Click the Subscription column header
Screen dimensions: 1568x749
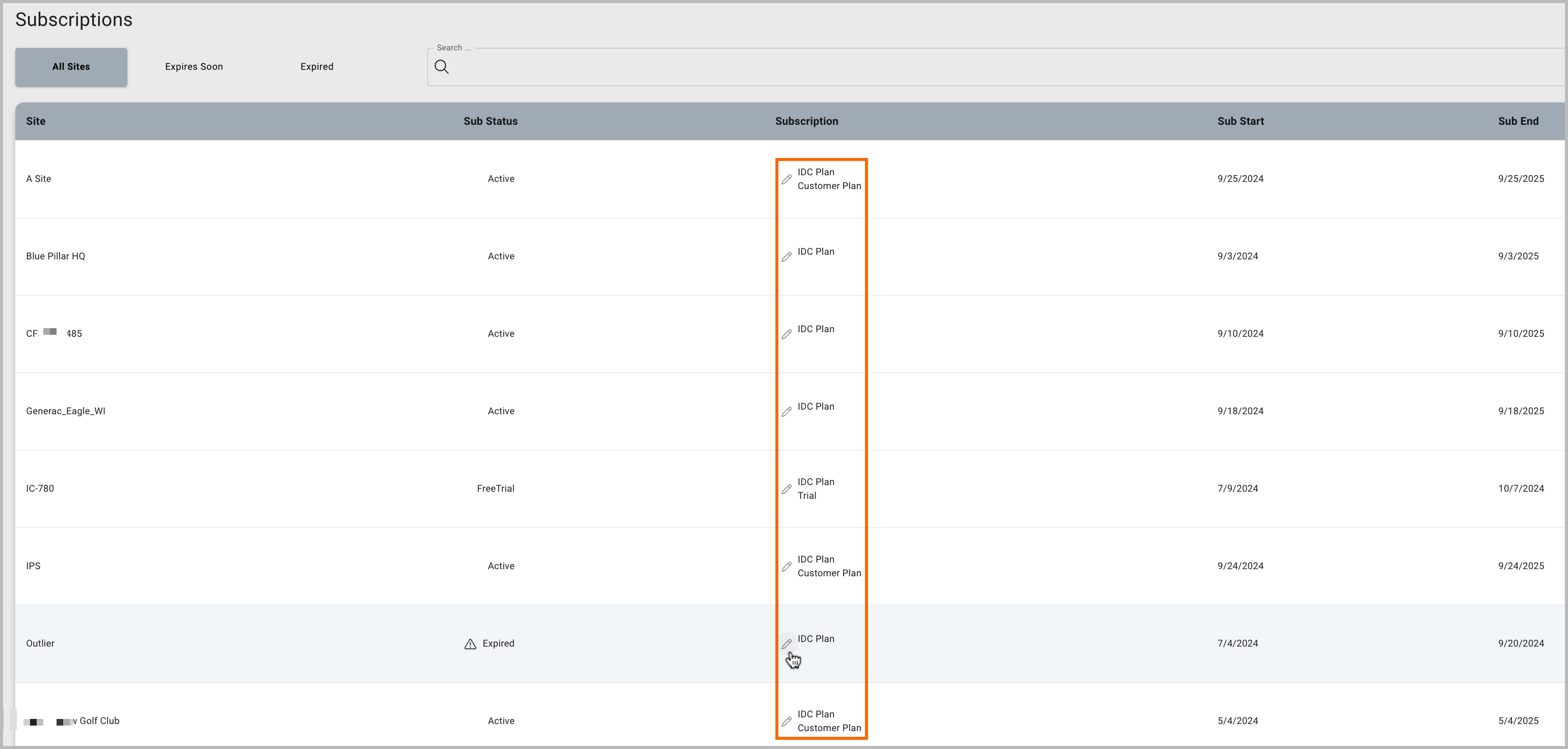806,121
